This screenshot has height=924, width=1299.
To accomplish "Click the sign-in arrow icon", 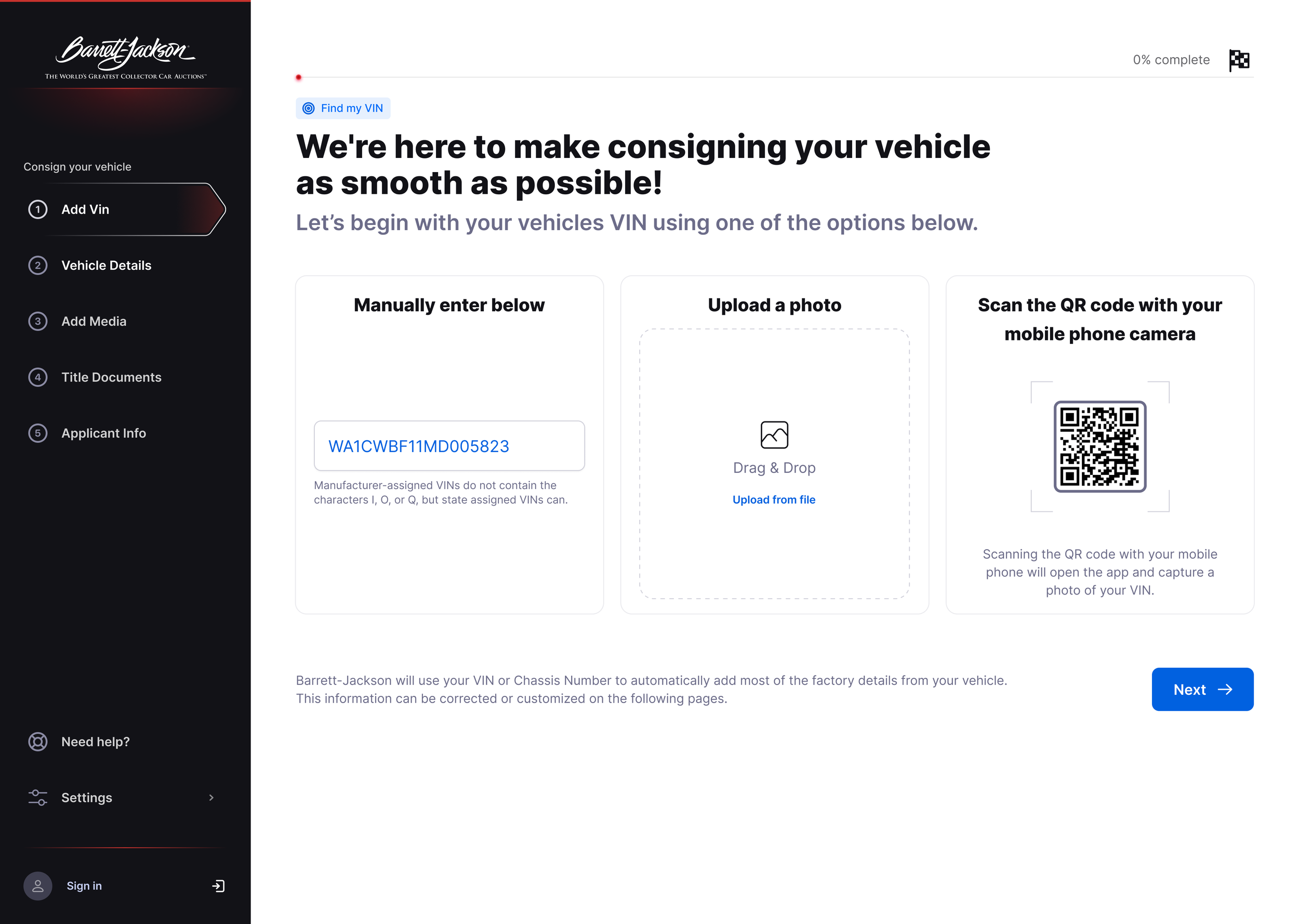I will click(x=218, y=886).
